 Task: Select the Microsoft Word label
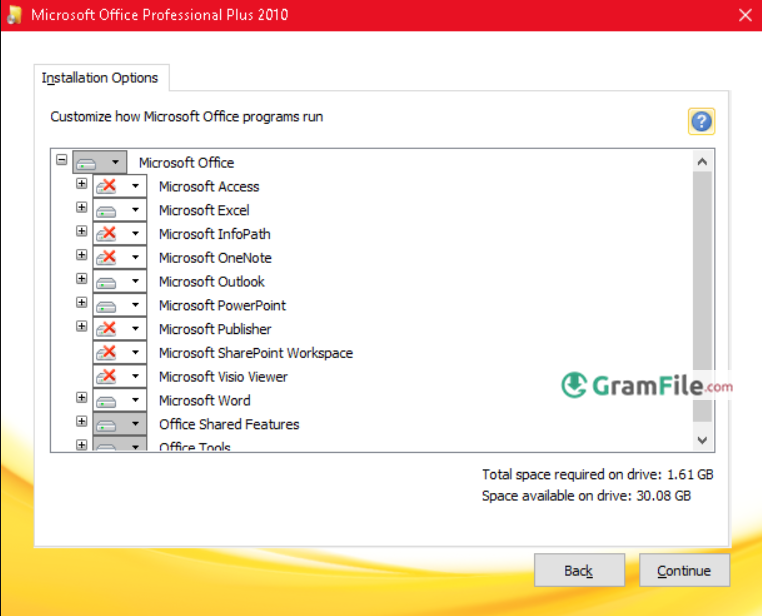(205, 401)
